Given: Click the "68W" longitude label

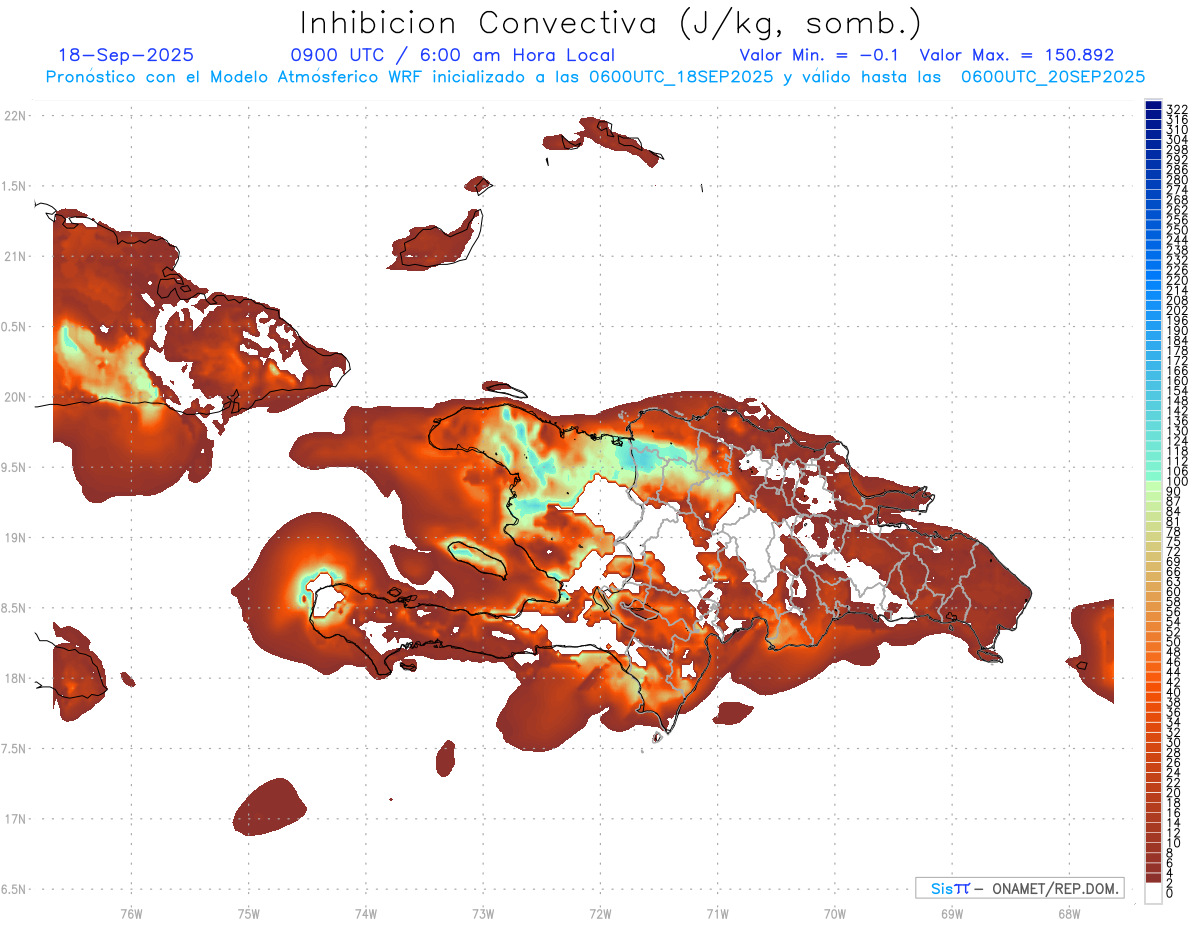Looking at the screenshot, I should click(x=1069, y=913).
